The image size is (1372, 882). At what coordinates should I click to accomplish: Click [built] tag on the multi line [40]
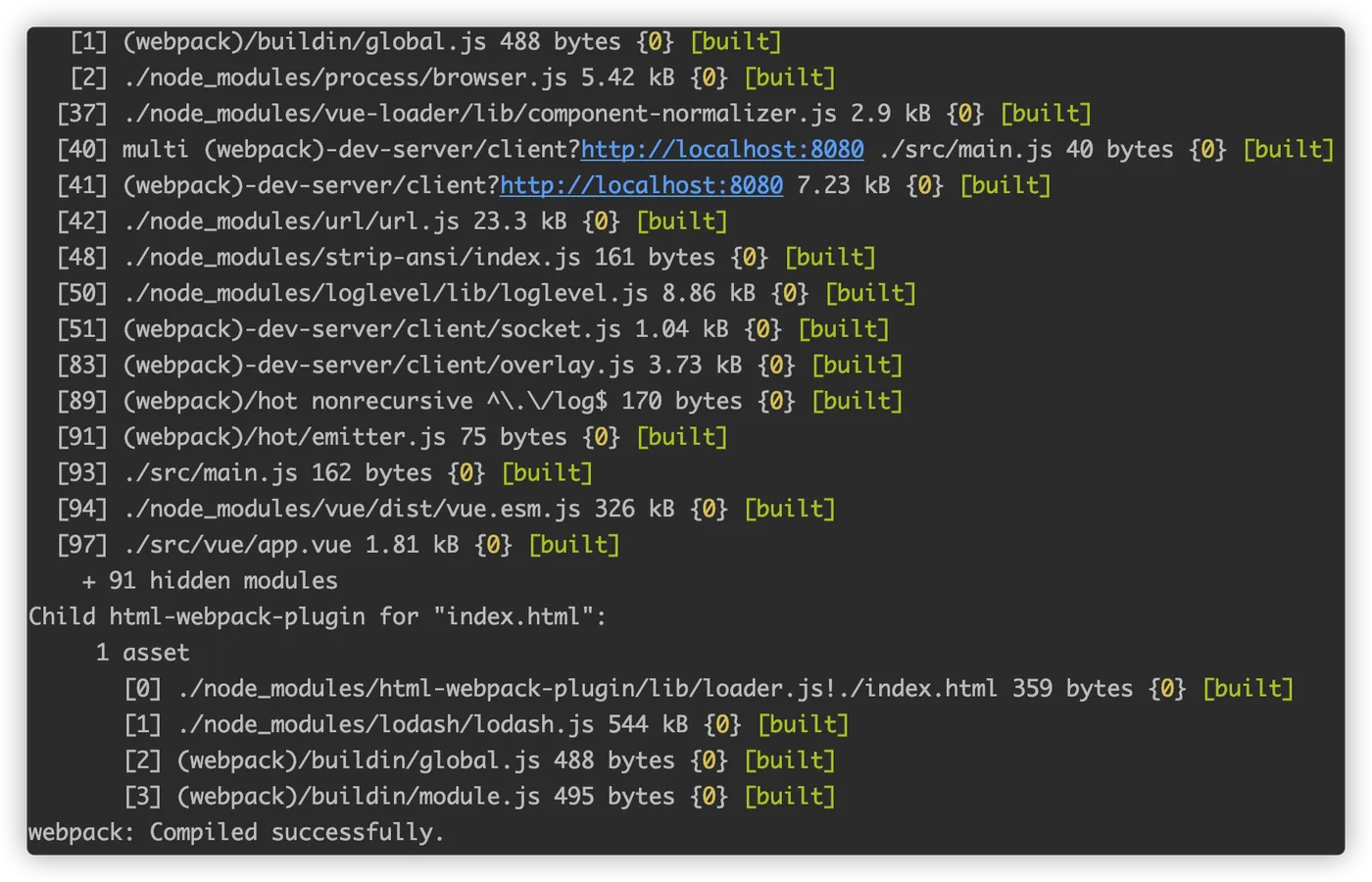[1289, 149]
